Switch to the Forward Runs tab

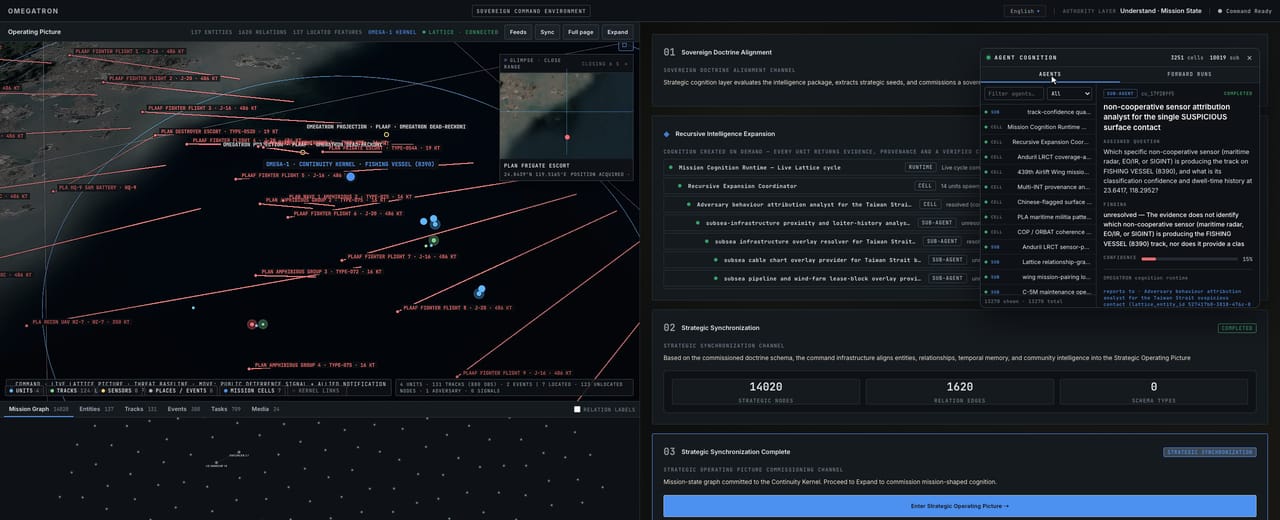click(x=1189, y=74)
